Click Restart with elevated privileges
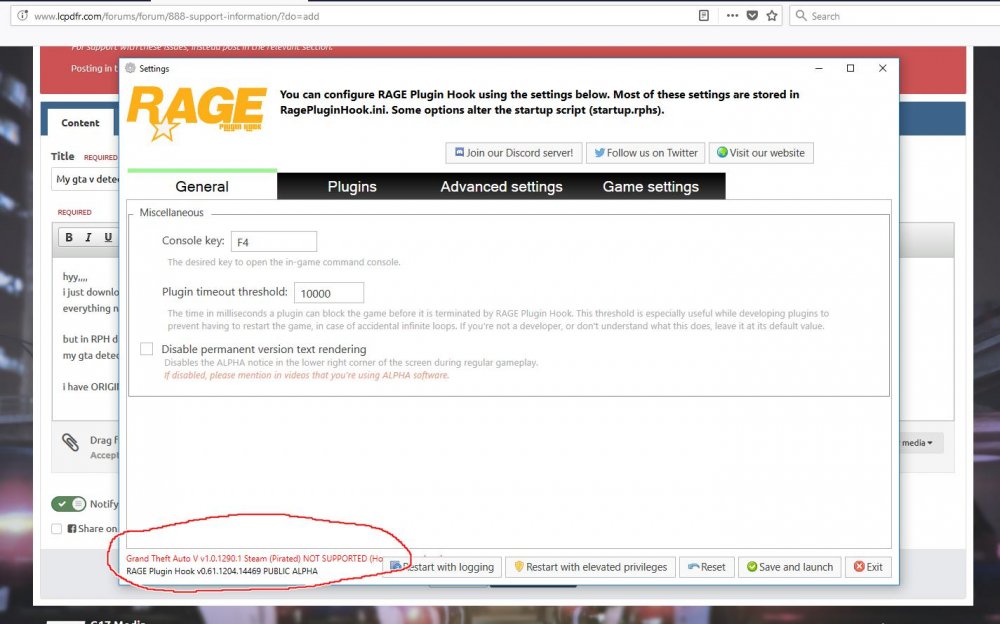Image resolution: width=1000 pixels, height=624 pixels. [591, 567]
